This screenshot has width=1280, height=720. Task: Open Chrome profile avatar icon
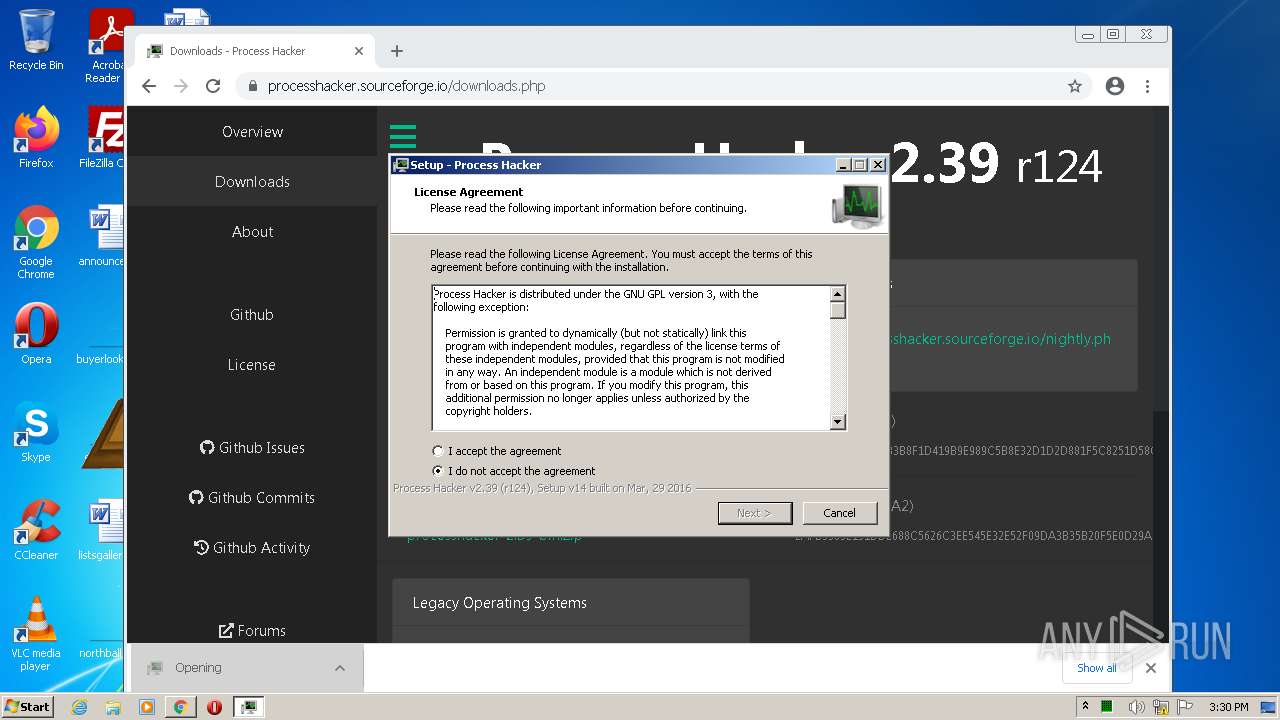pyautogui.click(x=1115, y=86)
